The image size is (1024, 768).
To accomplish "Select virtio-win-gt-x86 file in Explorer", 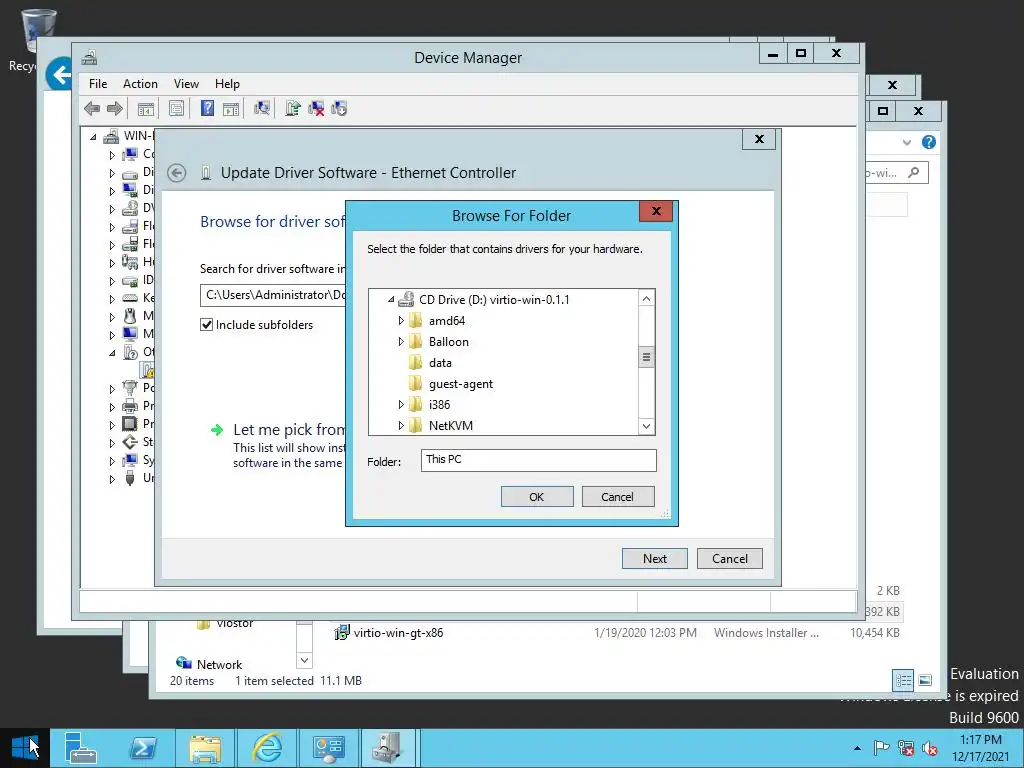I will coord(398,633).
